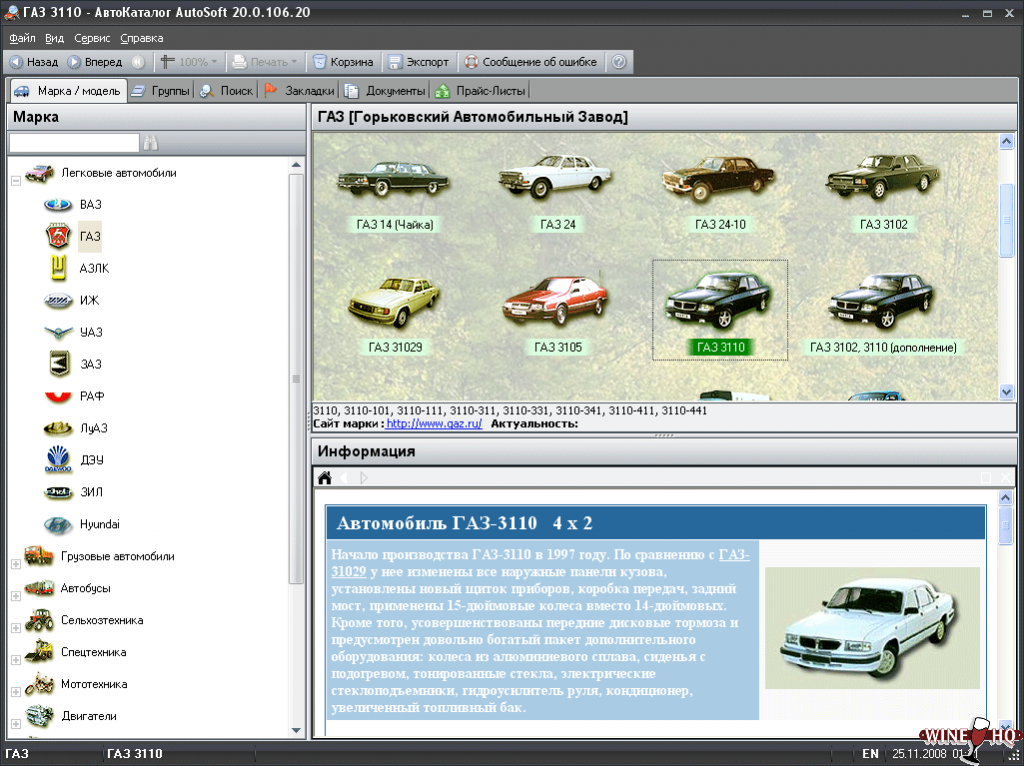This screenshot has height=766, width=1024.
Task: Switch to the Закладки tab
Action: tap(299, 91)
